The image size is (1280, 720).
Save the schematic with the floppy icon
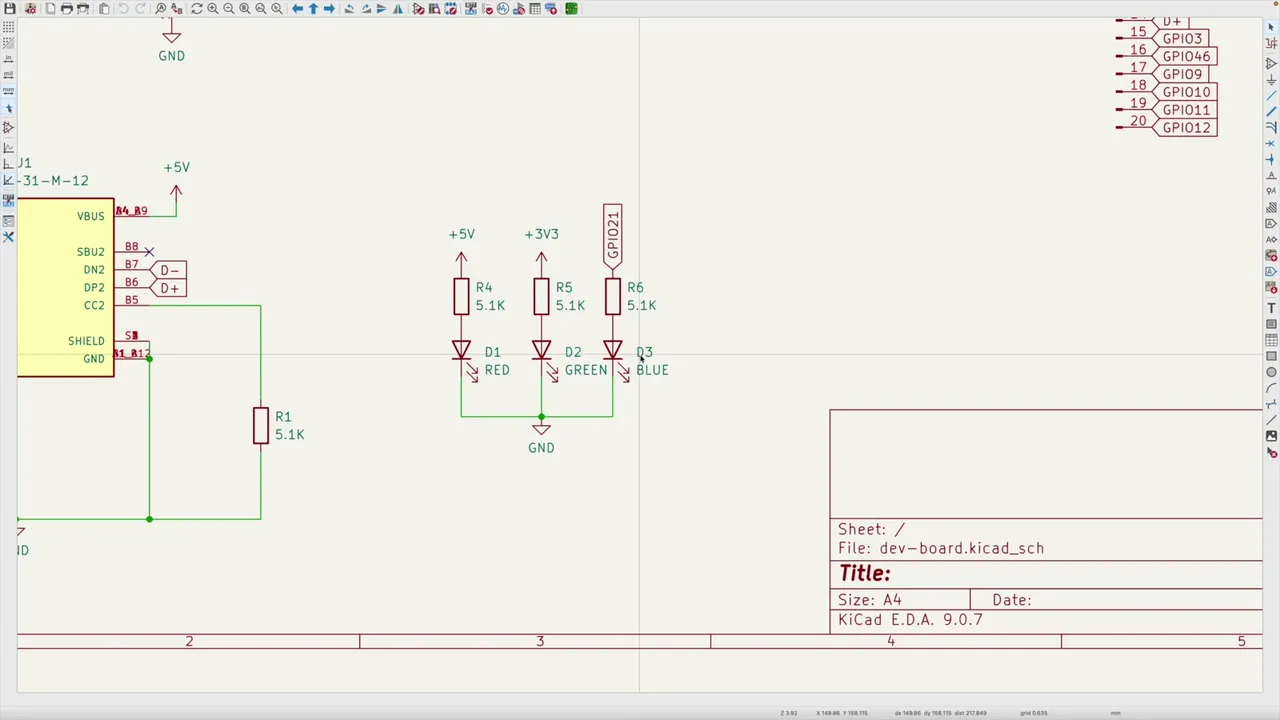pos(9,9)
